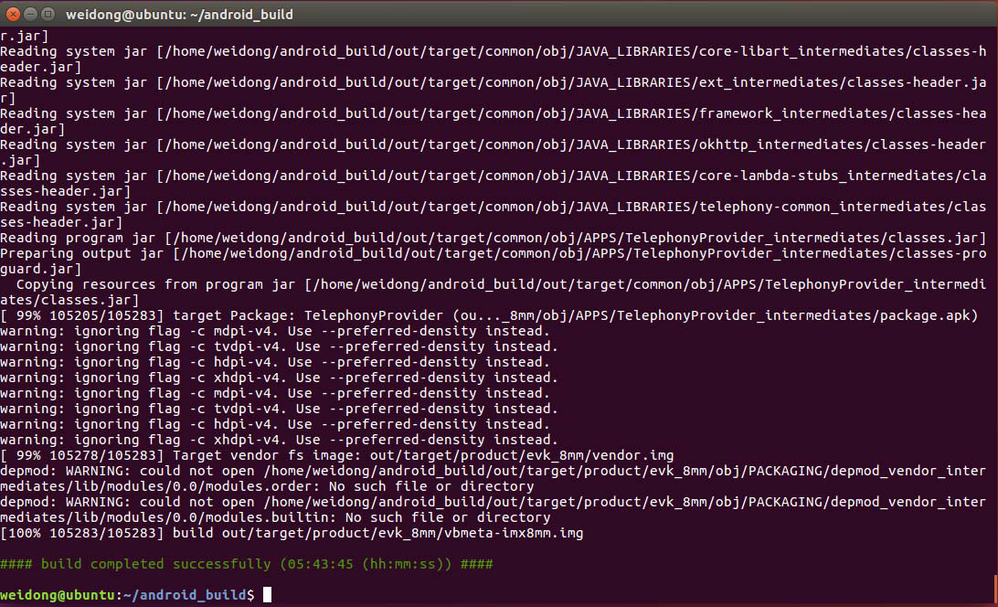Click the Preparing output jar line
The height and width of the screenshot is (607, 998).
[493, 261]
